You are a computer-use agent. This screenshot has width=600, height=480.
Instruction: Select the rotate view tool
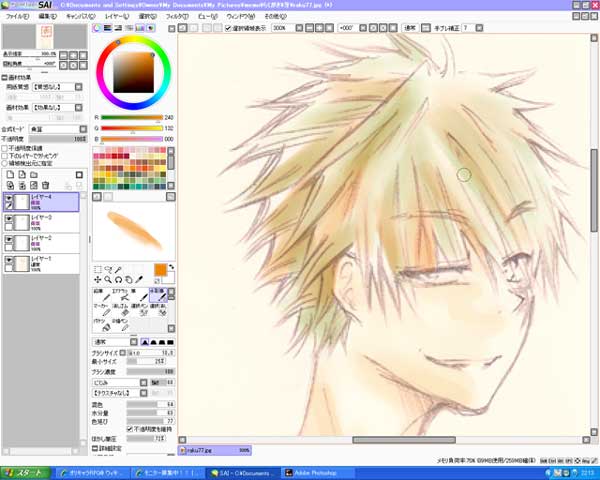(119, 280)
